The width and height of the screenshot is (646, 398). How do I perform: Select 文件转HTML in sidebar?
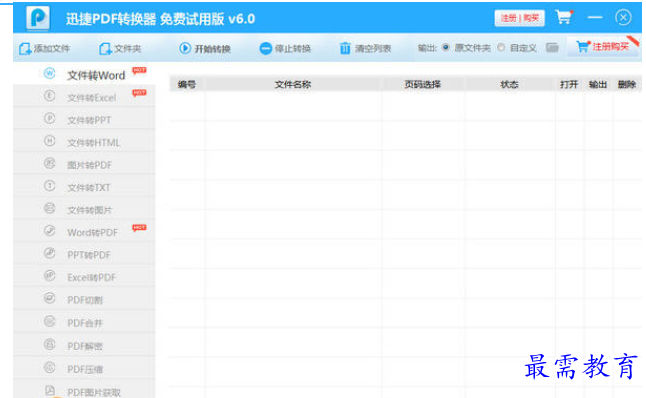(x=84, y=142)
